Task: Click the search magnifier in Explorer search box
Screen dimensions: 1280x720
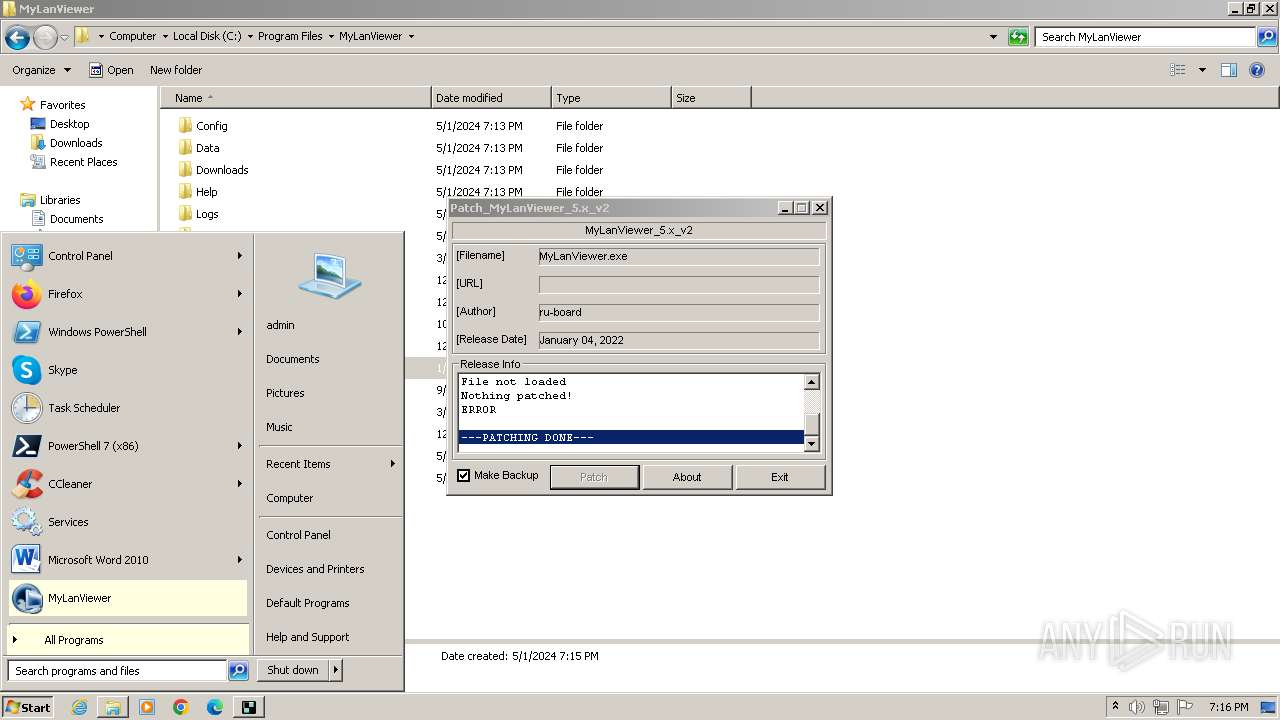Action: [x=1267, y=37]
